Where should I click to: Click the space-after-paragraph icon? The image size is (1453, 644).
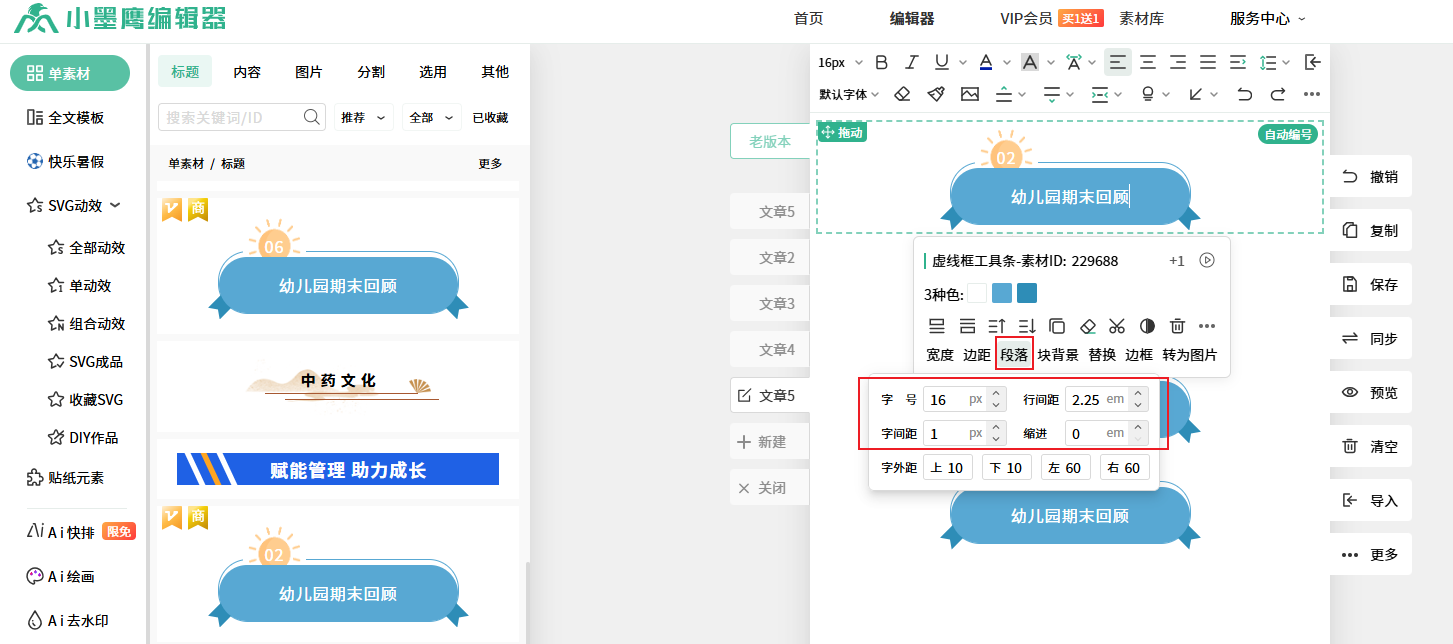[x=1051, y=94]
